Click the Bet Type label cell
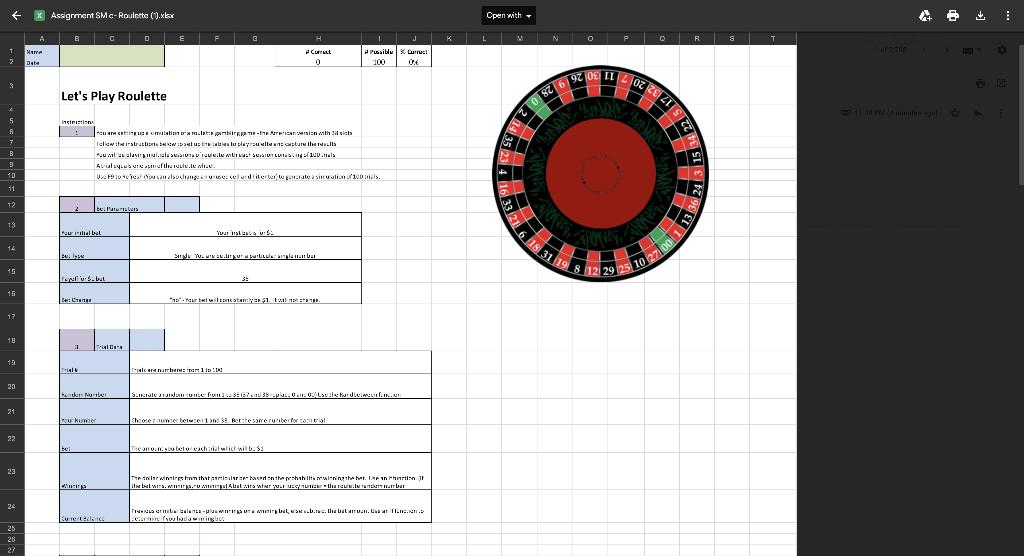Image resolution: width=1024 pixels, height=556 pixels. pyautogui.click(x=94, y=248)
